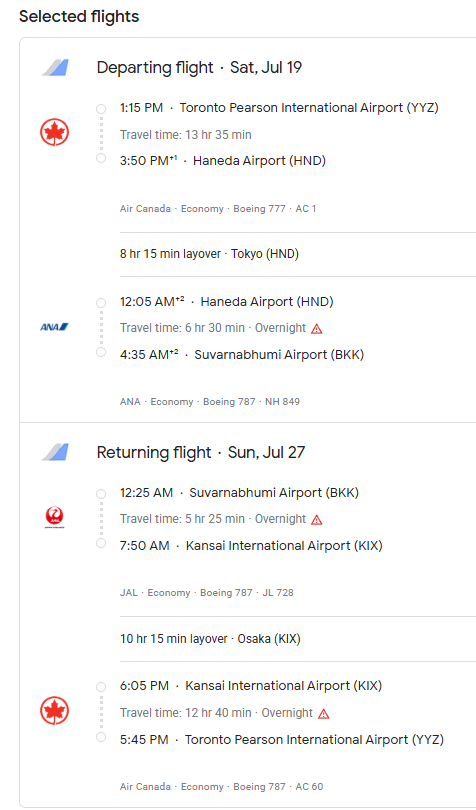Click the overnight warning icon on JL 728 flight
Viewport: 476px width, 810px height.
[x=317, y=520]
